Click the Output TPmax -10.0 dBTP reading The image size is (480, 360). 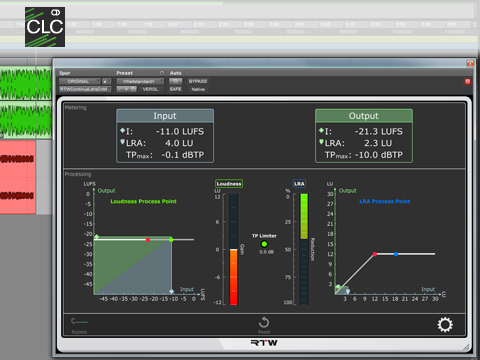point(379,155)
